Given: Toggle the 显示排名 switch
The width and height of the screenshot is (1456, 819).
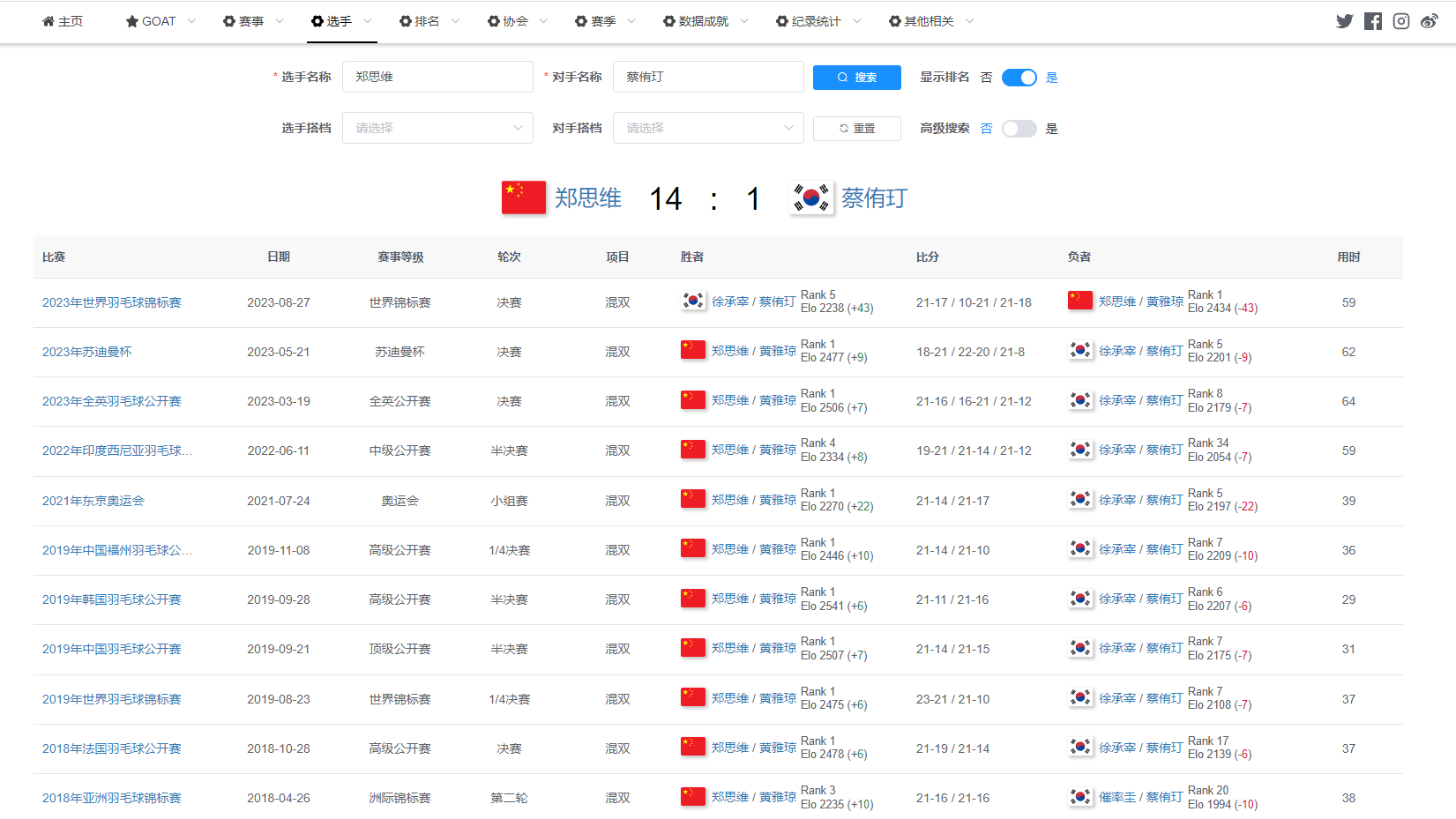Looking at the screenshot, I should click(1019, 78).
